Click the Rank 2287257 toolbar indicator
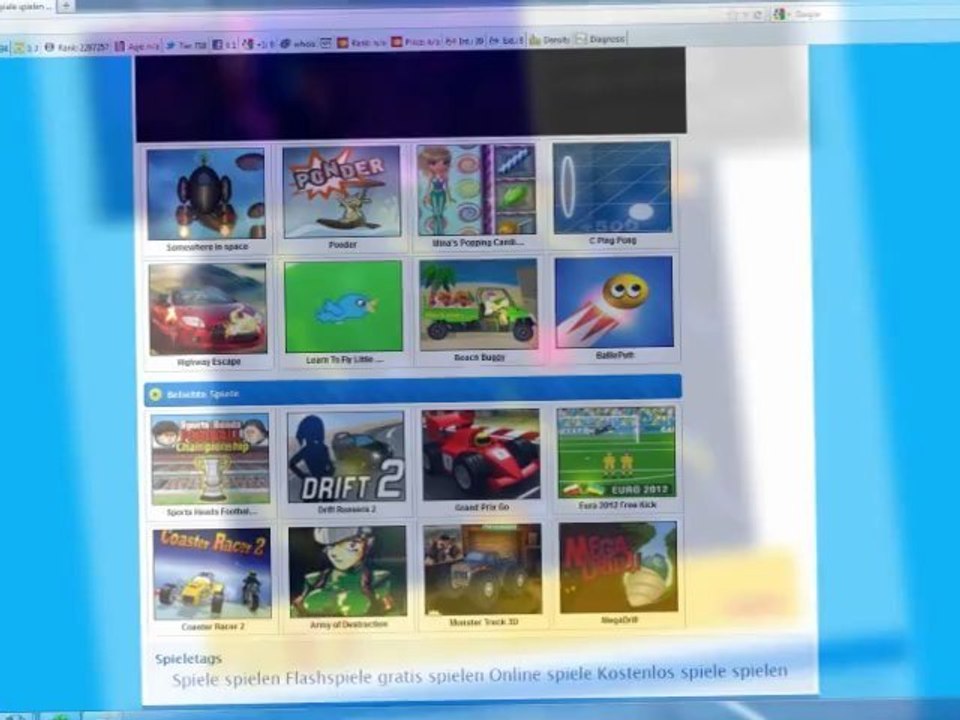Image resolution: width=960 pixels, height=720 pixels. 78,47
